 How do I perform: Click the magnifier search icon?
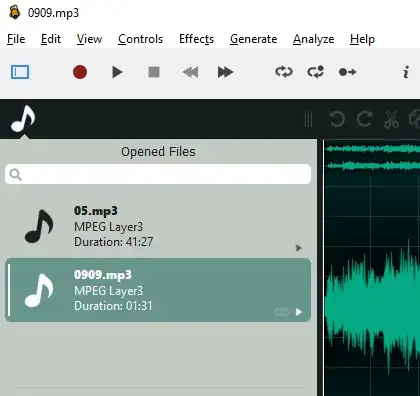click(x=16, y=174)
